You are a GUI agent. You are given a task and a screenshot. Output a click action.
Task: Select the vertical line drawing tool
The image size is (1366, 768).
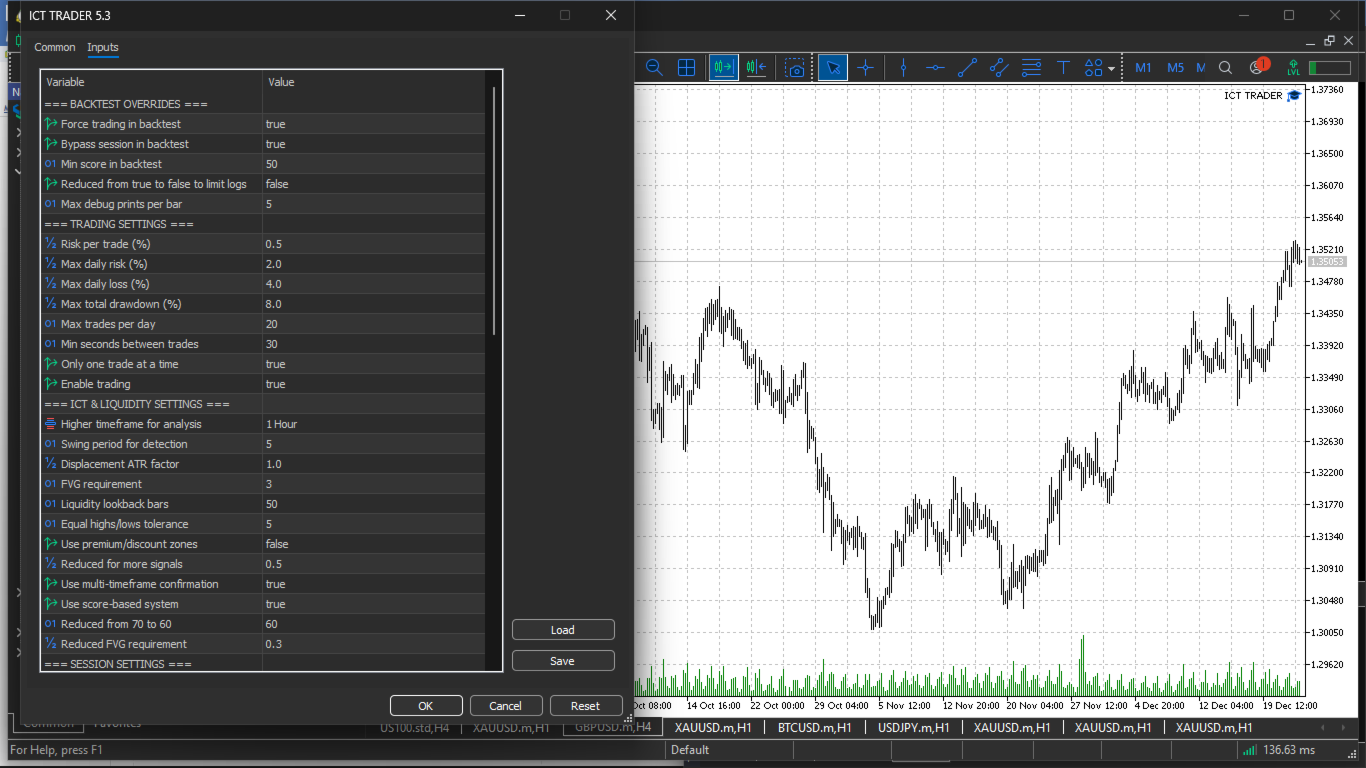[x=903, y=68]
